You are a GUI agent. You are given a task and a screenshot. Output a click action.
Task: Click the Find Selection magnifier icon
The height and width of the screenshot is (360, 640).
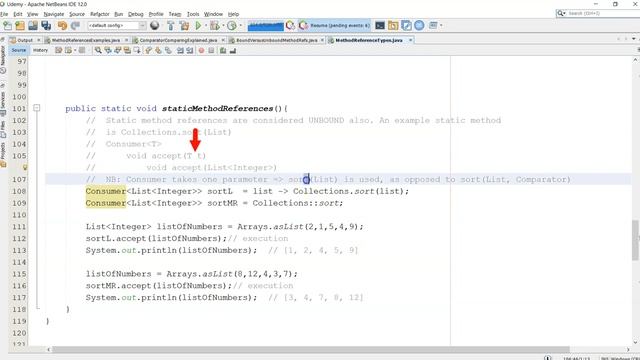(x=98, y=51)
